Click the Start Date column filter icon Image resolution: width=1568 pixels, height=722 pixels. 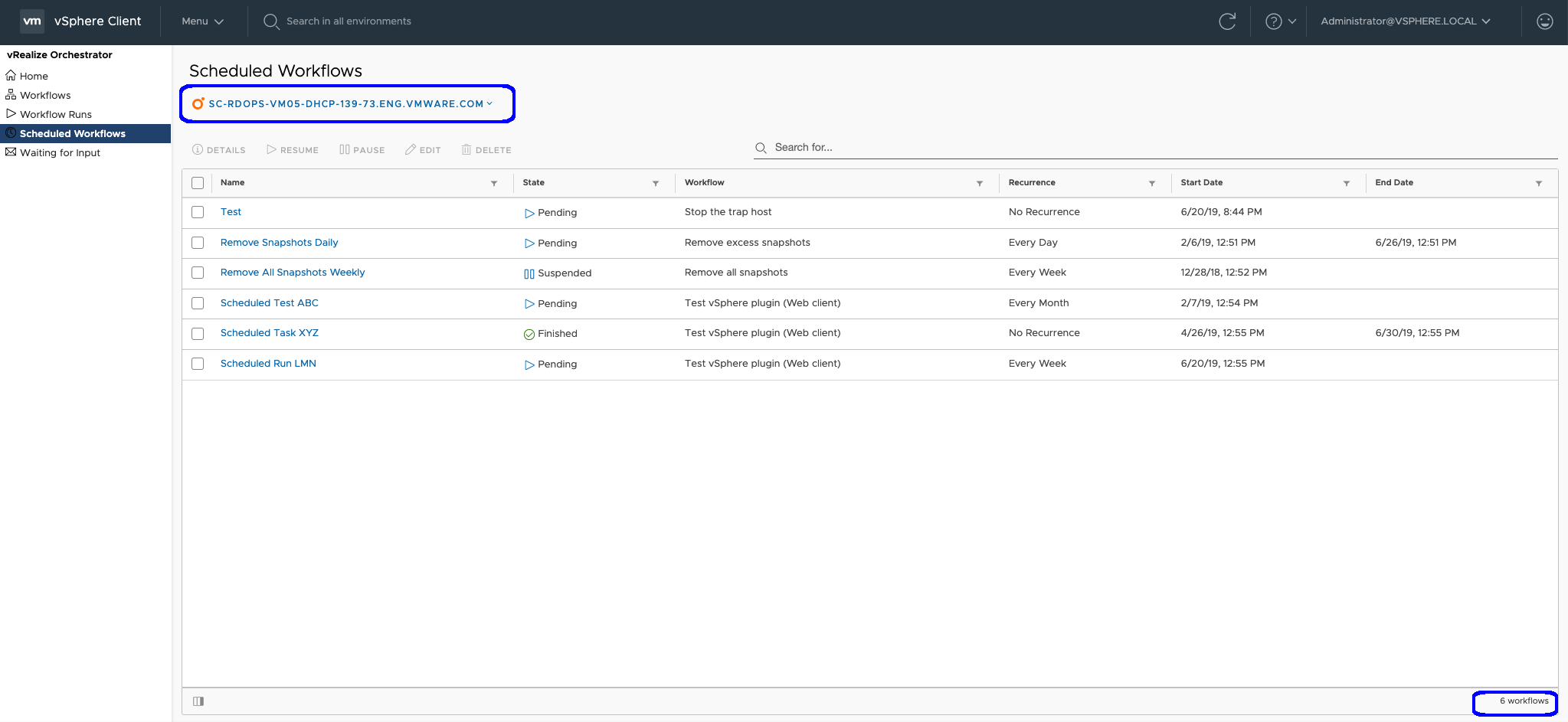pos(1347,184)
